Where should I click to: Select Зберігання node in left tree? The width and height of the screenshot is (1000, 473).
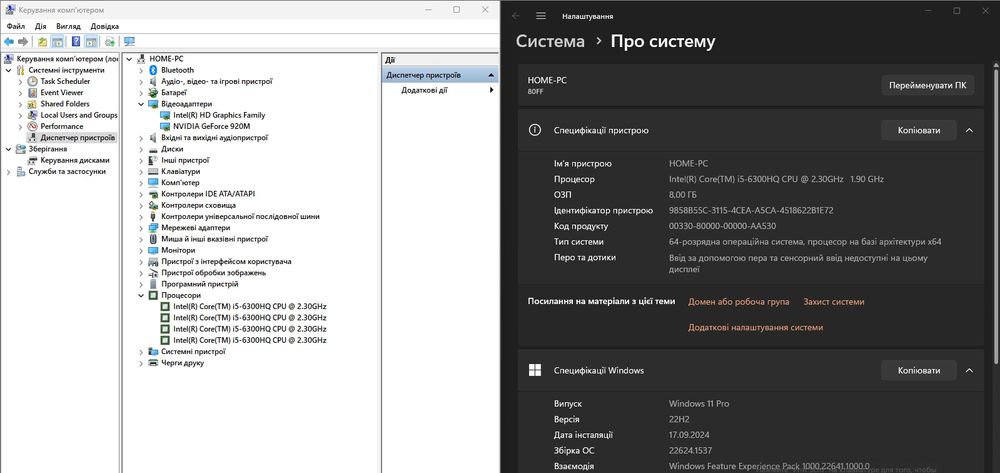coord(48,149)
